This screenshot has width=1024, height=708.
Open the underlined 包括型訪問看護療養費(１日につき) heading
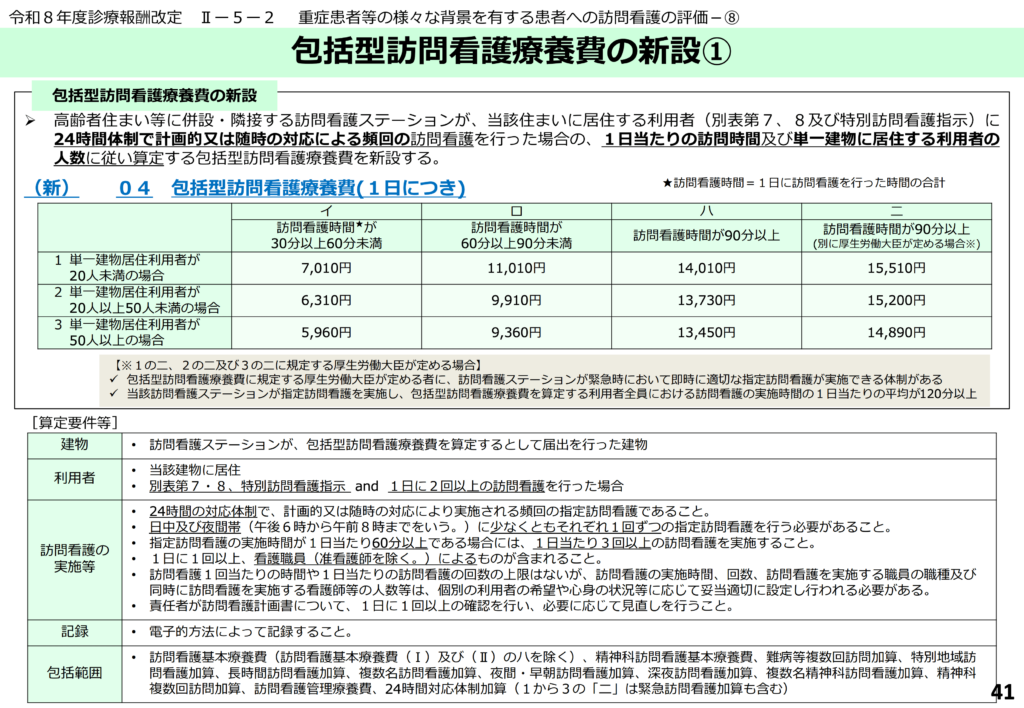tap(318, 188)
